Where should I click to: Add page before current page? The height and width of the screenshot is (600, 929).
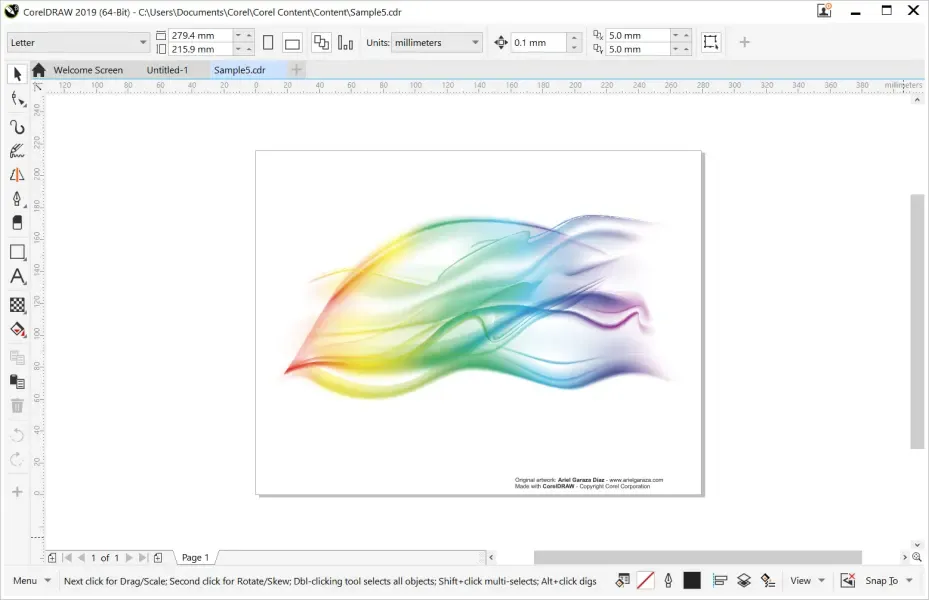tap(52, 557)
